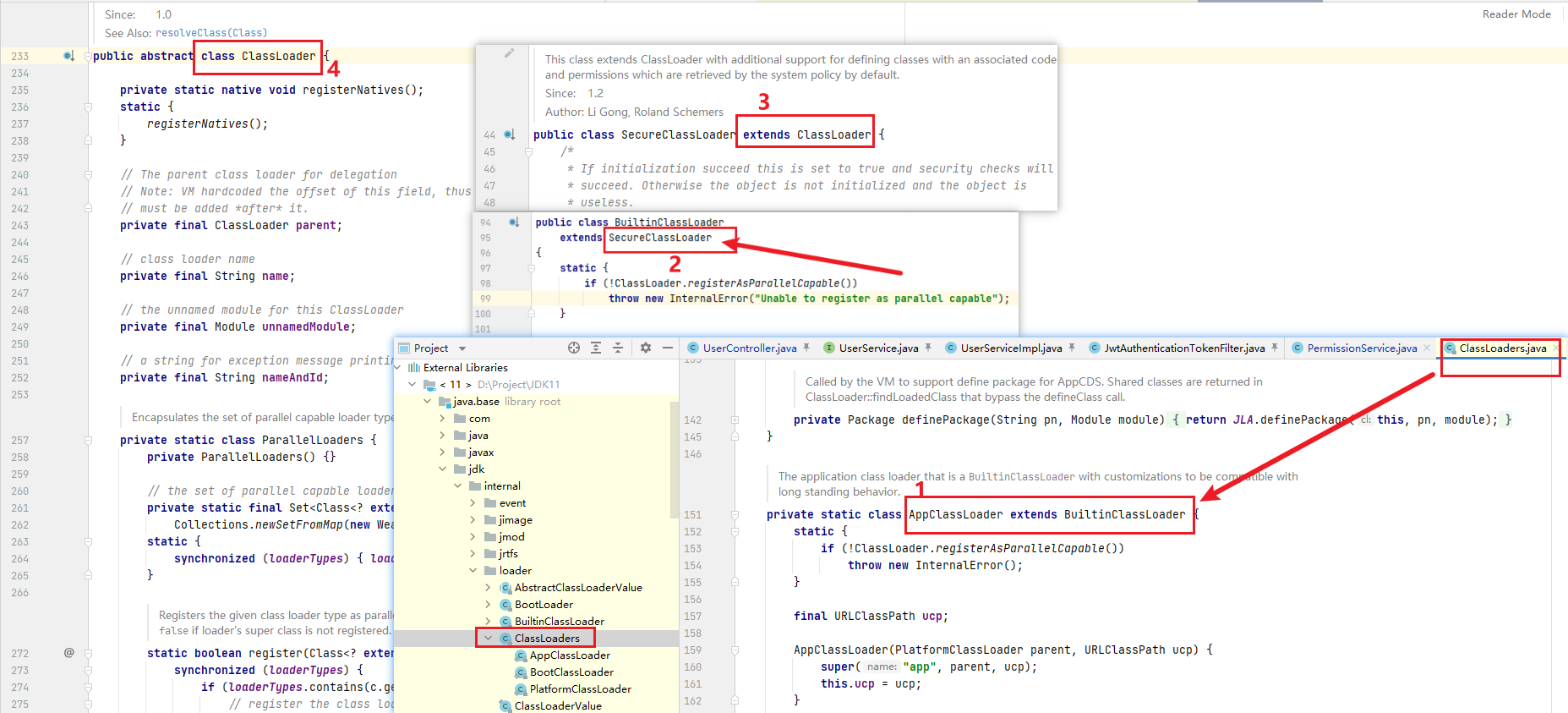Screen dimensions: 1568x713
Task: Select the jmod folder in tree
Action: (x=511, y=537)
